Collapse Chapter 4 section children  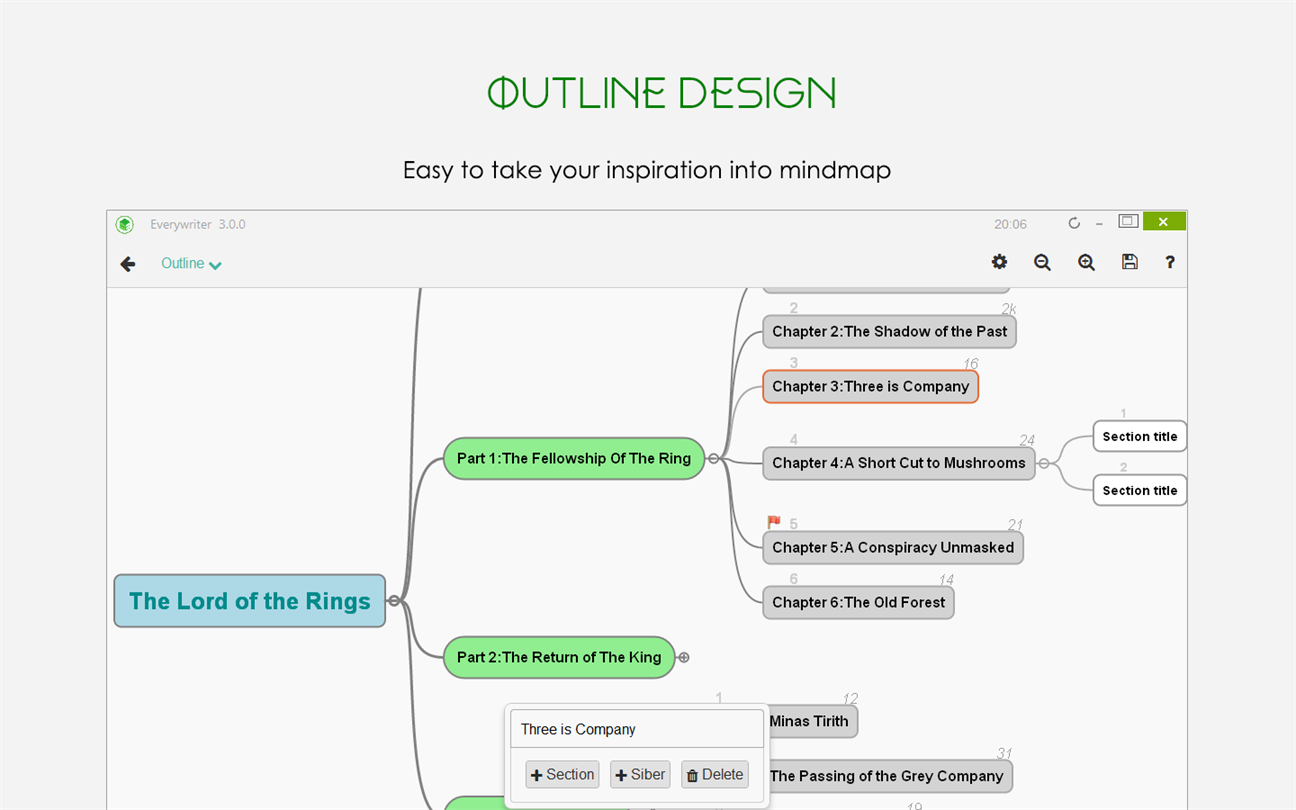1044,463
